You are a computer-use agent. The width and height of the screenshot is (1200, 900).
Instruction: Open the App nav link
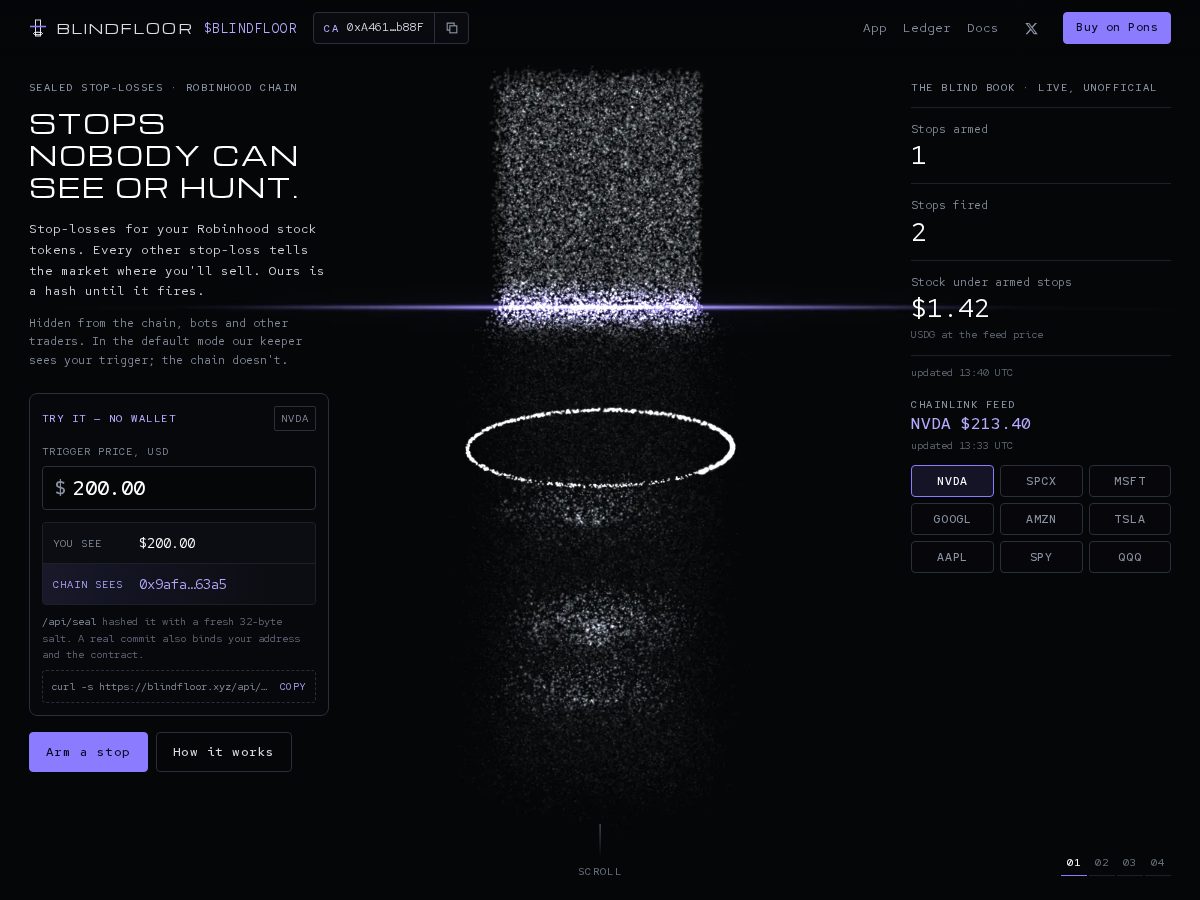click(875, 28)
